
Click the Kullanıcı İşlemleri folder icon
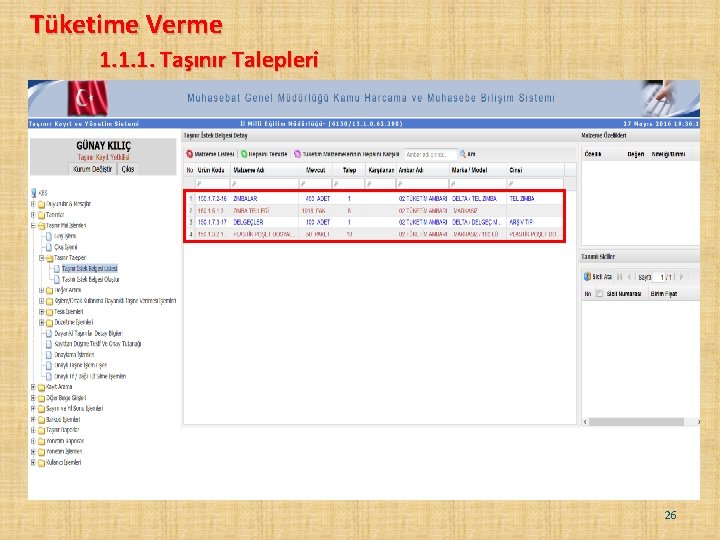click(41, 463)
